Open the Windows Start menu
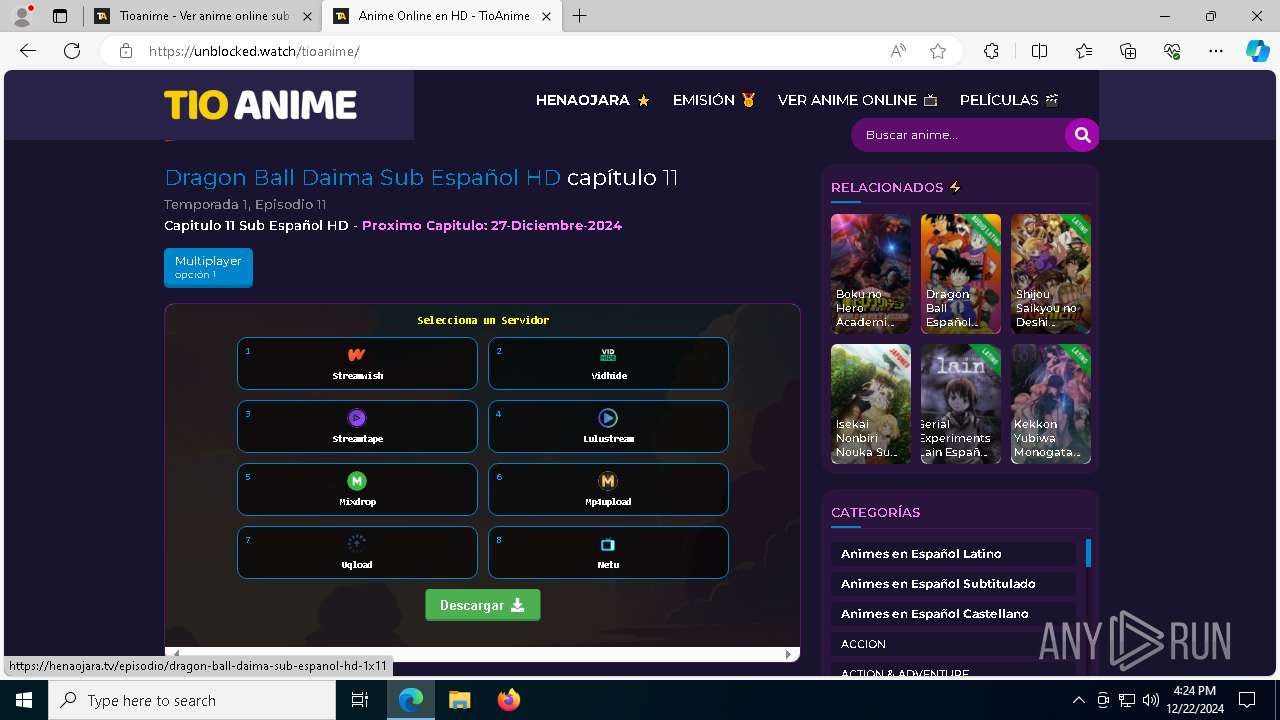1280x720 pixels. click(24, 700)
